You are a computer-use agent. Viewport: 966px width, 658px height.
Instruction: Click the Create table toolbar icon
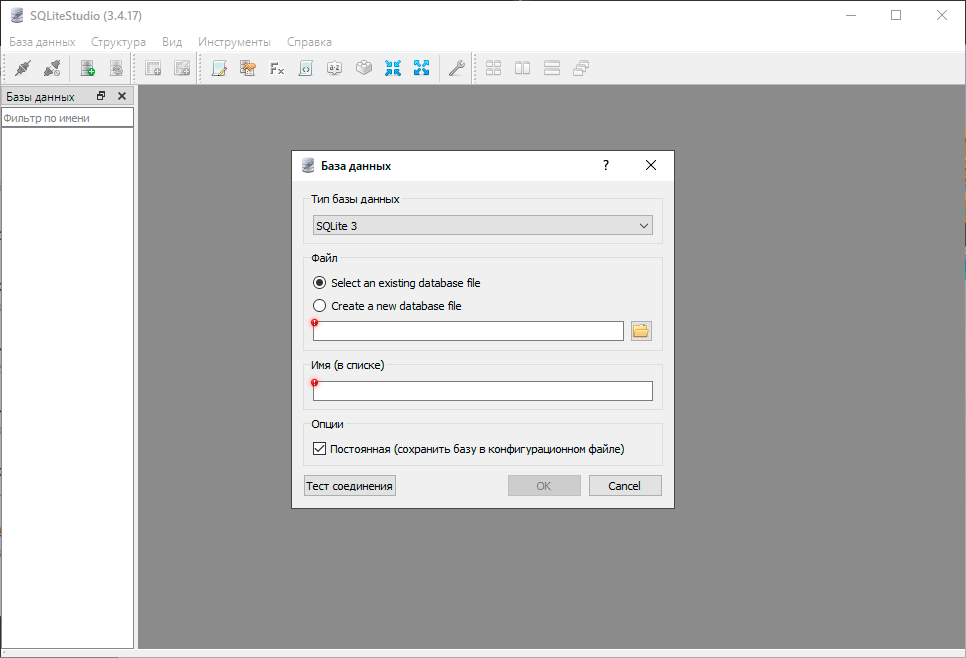(x=153, y=68)
